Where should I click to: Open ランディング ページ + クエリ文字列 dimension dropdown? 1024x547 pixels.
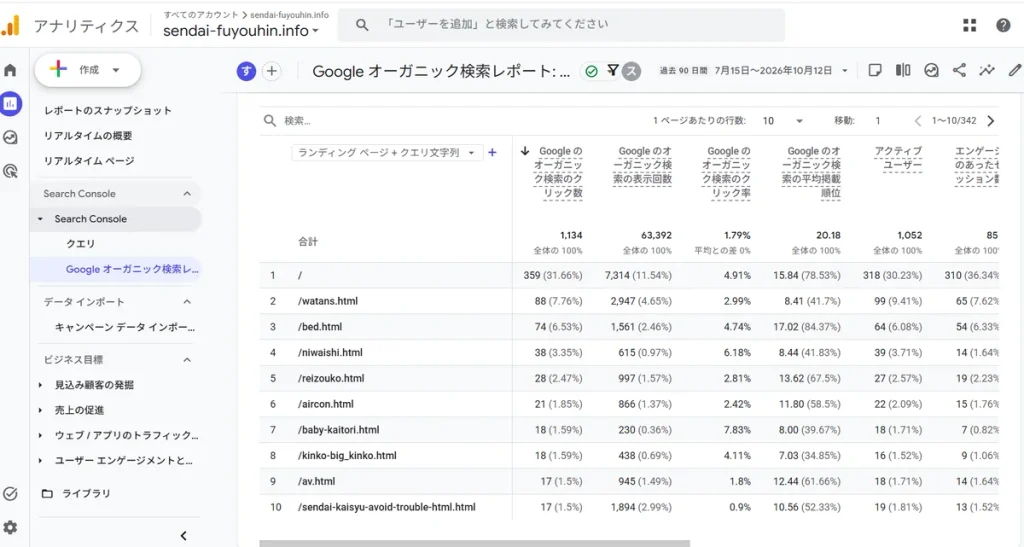(387, 152)
